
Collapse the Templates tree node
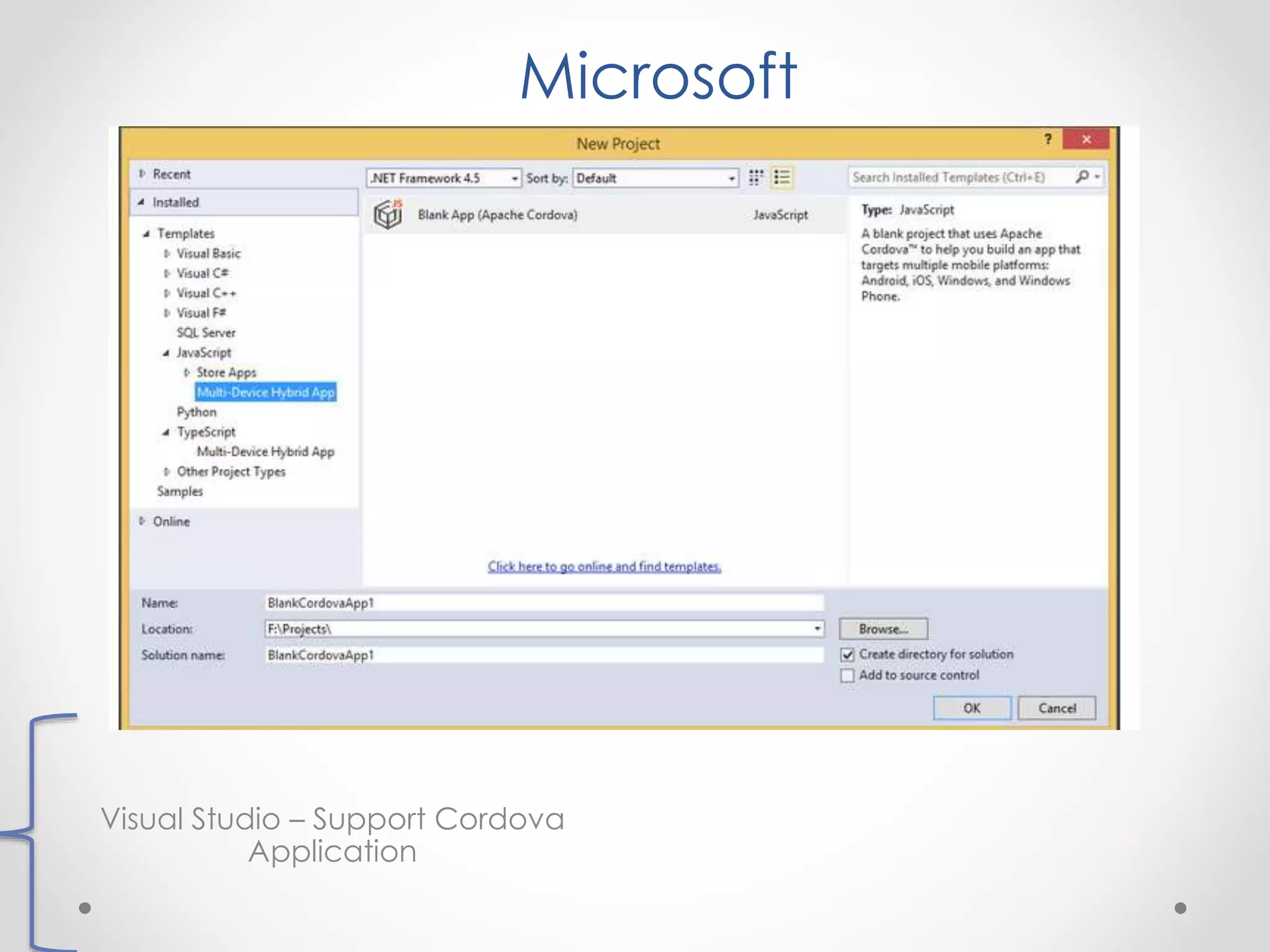[x=146, y=234]
